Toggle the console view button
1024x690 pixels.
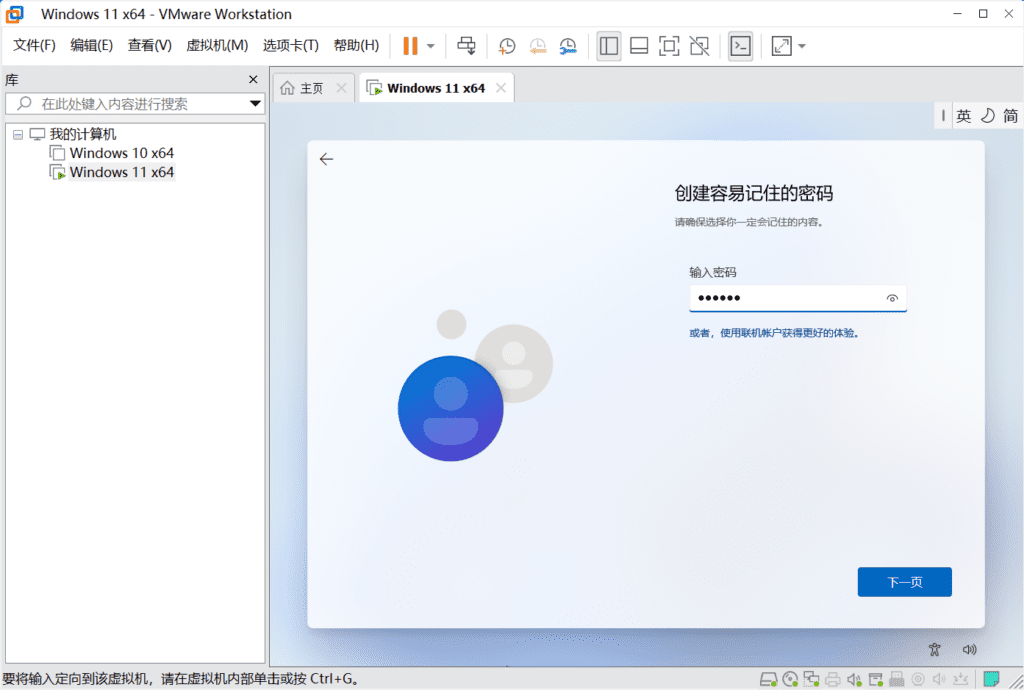[740, 46]
